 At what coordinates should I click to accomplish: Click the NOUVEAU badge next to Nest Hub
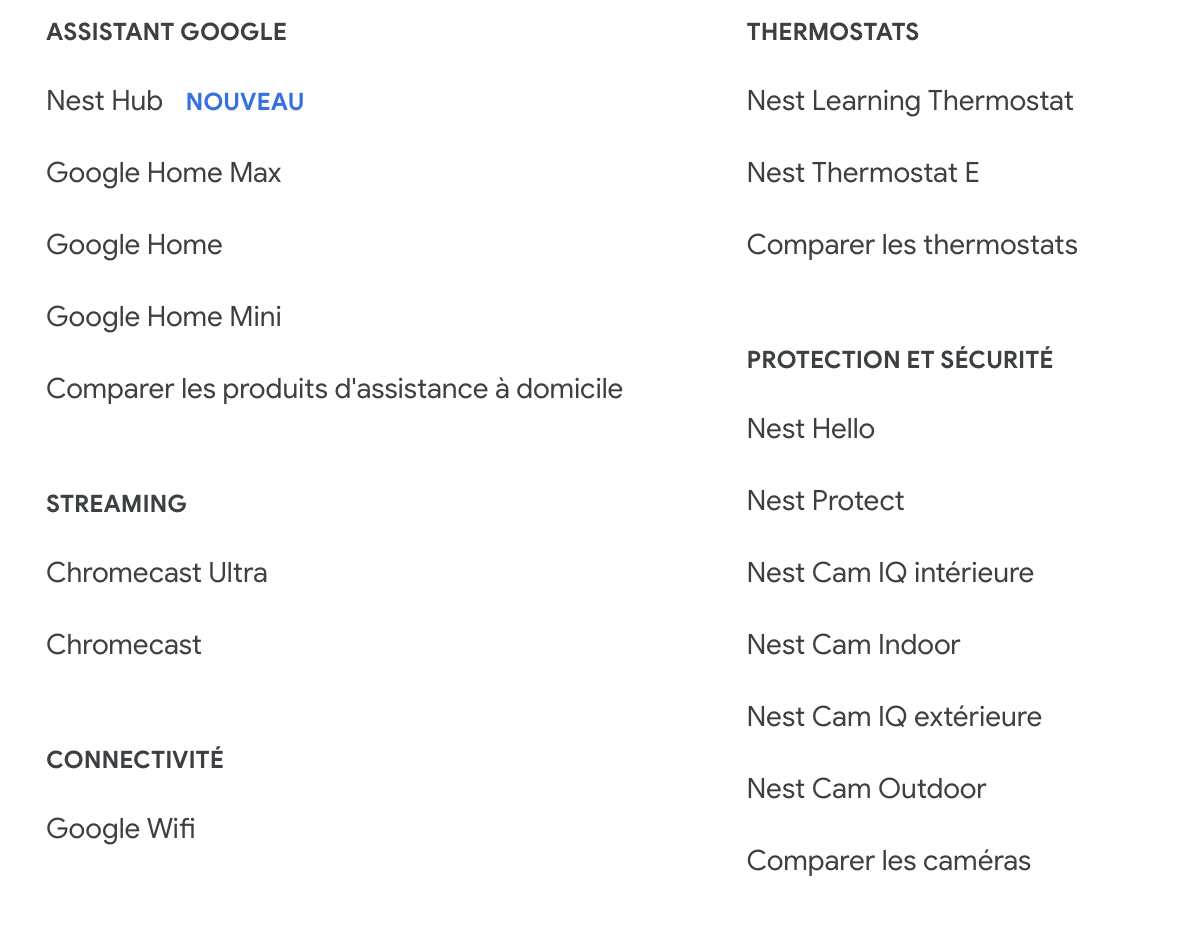click(x=245, y=102)
